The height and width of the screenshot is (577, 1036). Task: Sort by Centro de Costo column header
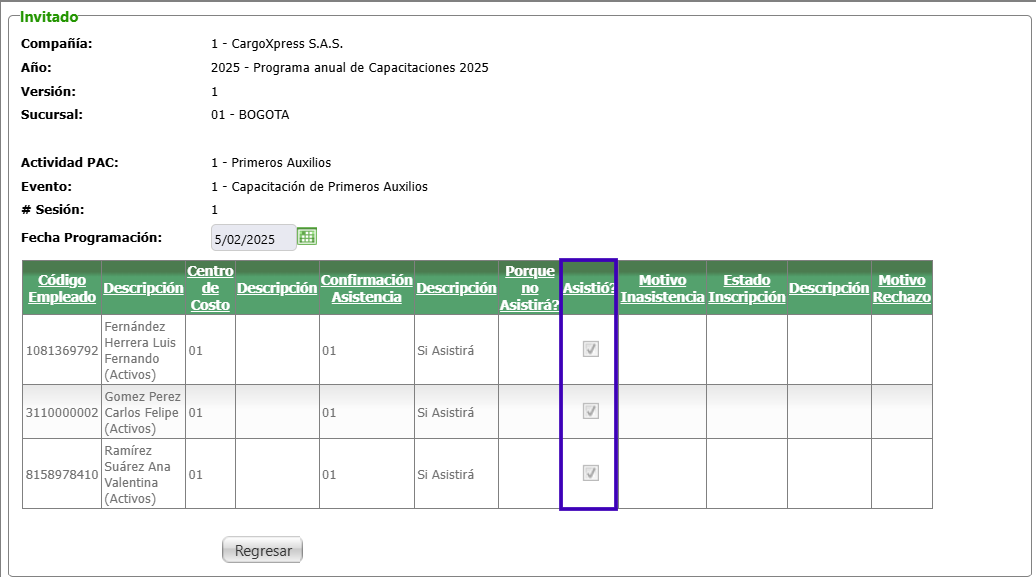(x=210, y=288)
